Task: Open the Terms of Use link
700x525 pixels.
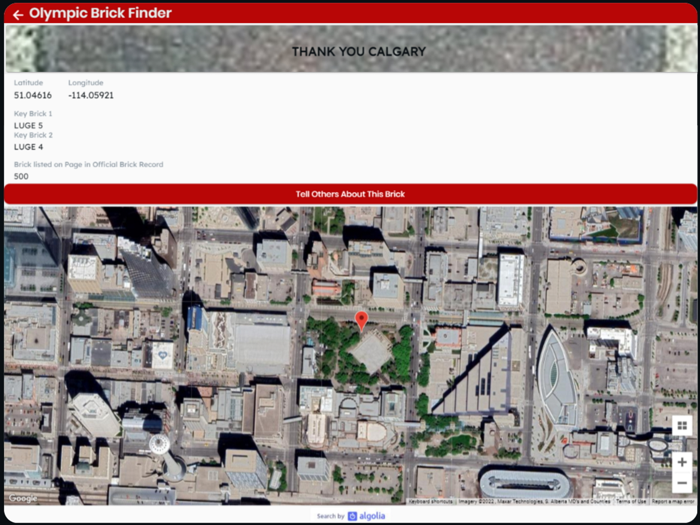Action: [x=631, y=502]
